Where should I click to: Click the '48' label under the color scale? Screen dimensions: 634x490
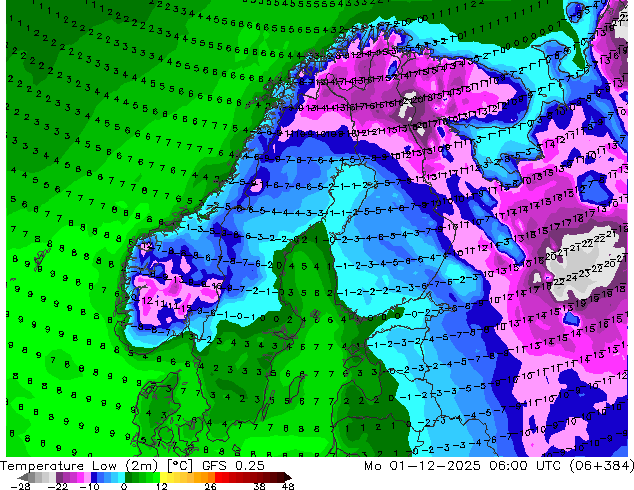[288, 486]
